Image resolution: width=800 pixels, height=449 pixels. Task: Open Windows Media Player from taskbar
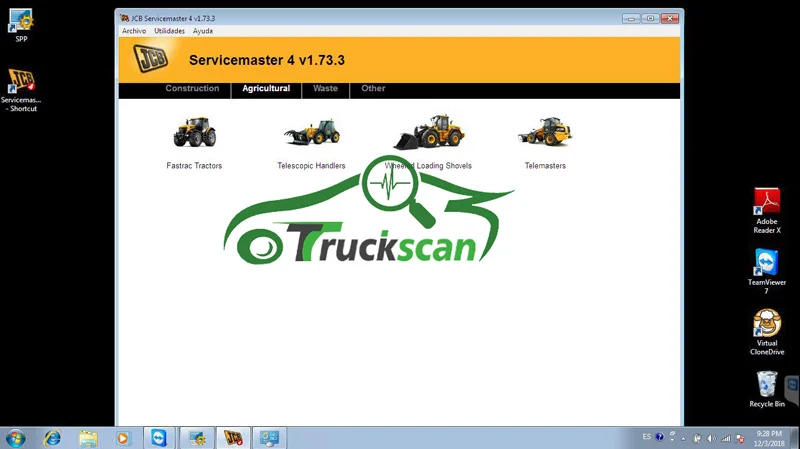[122, 438]
